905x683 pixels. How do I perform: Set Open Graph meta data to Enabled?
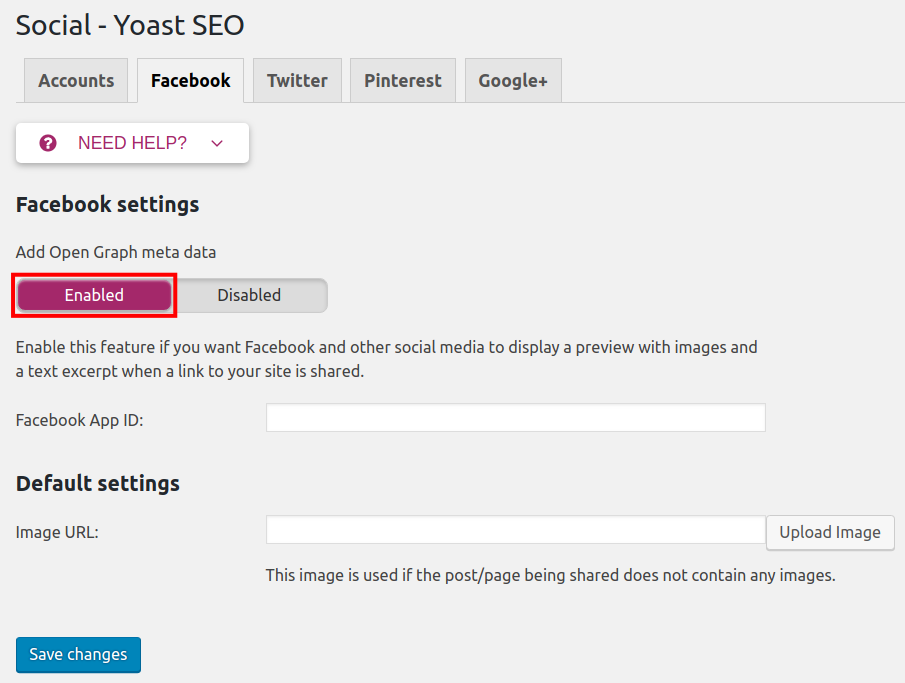click(x=94, y=295)
